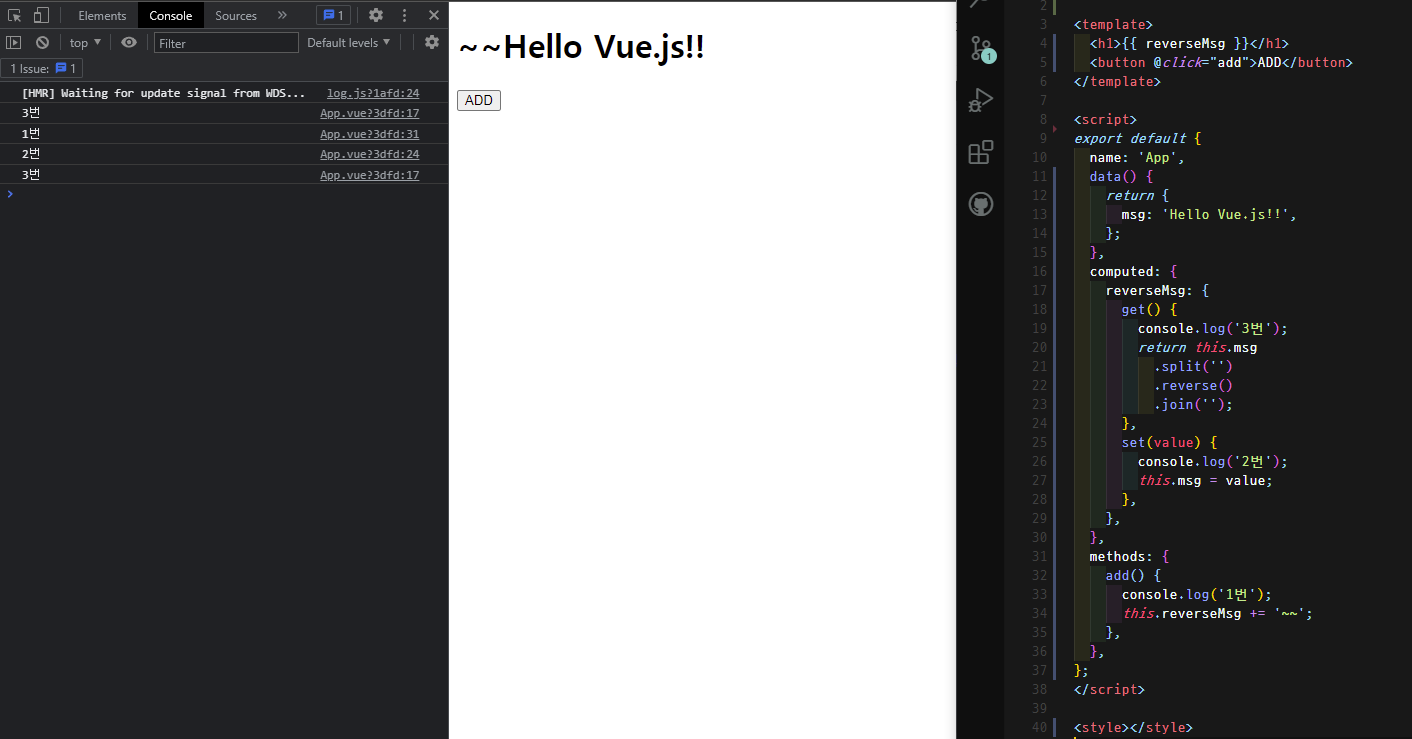Click the '<h1>{{ reverseMsg }}</h1>' template line
The width and height of the screenshot is (1412, 739).
coord(1189,43)
